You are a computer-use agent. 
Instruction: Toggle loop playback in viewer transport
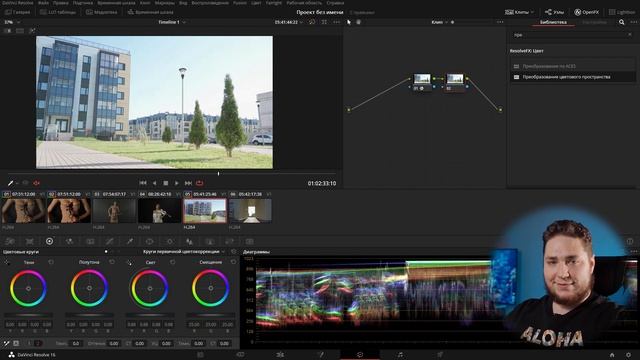click(x=200, y=183)
